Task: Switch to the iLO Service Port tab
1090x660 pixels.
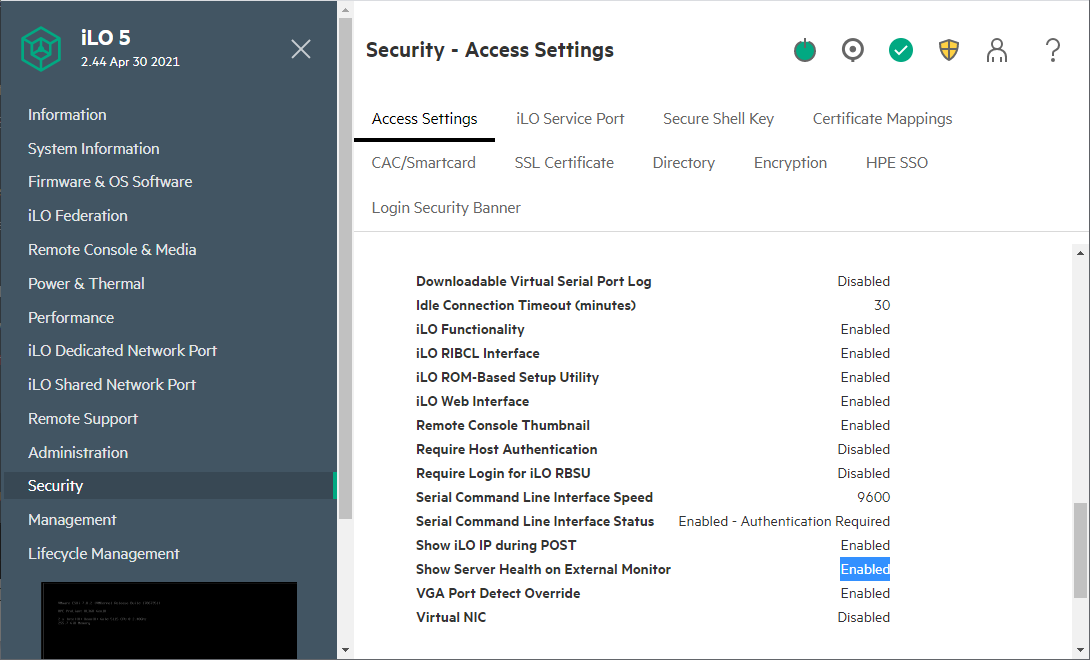Action: (570, 119)
